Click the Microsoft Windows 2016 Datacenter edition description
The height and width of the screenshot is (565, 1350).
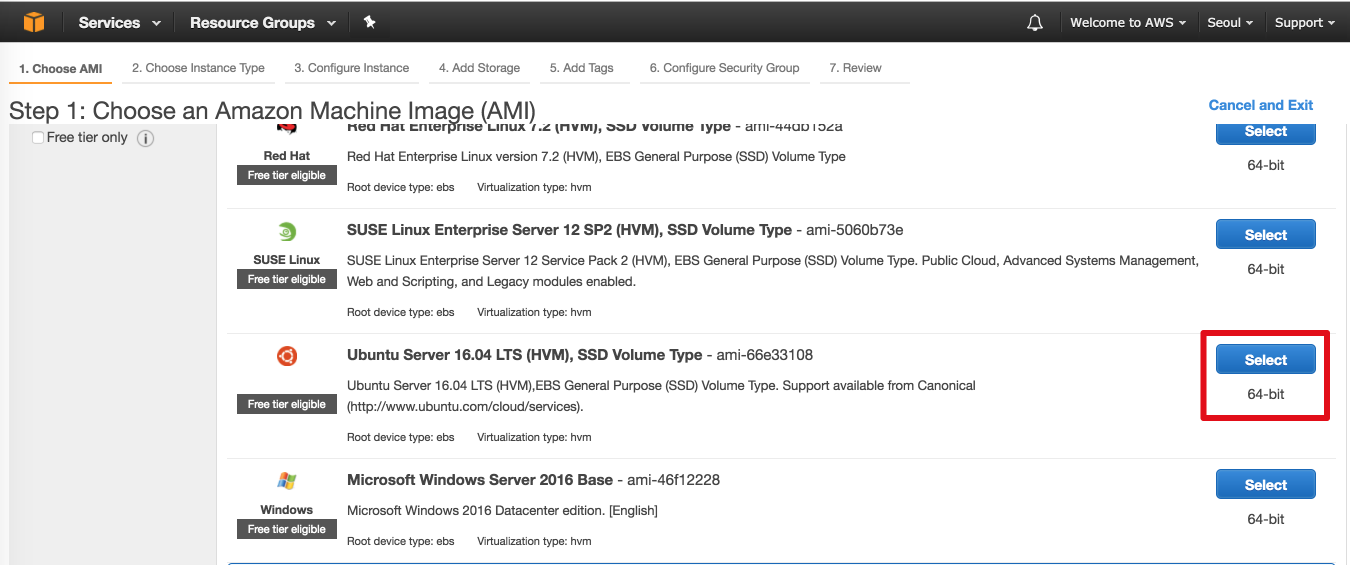coord(502,510)
